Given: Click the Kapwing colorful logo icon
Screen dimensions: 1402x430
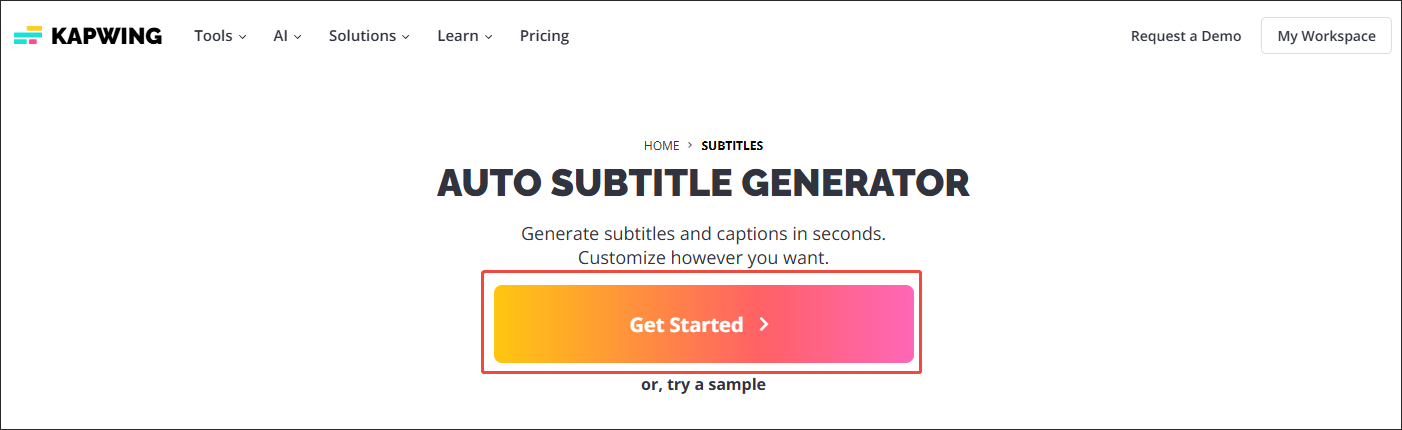Looking at the screenshot, I should [28, 36].
